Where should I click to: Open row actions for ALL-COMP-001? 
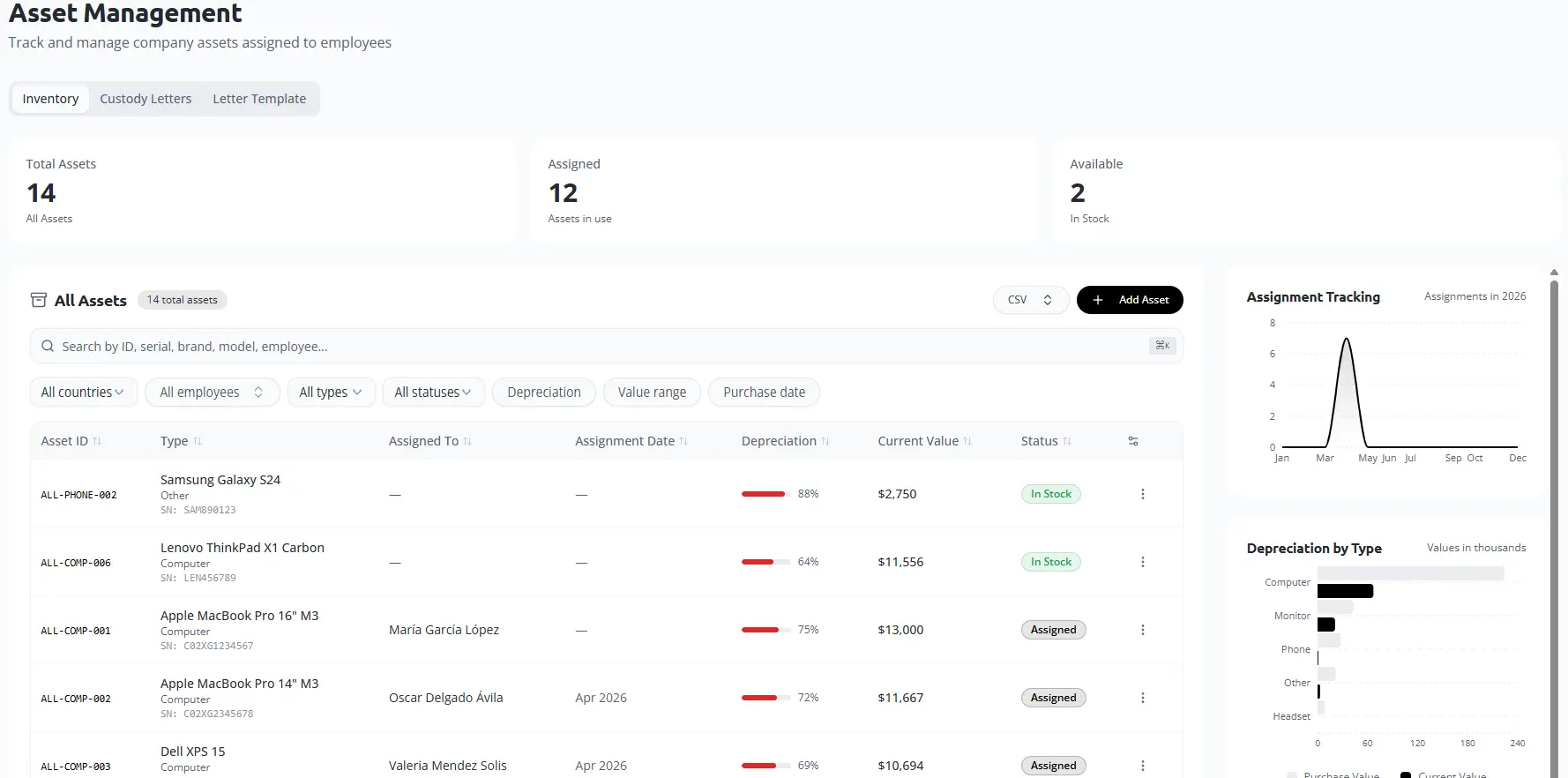tap(1143, 630)
